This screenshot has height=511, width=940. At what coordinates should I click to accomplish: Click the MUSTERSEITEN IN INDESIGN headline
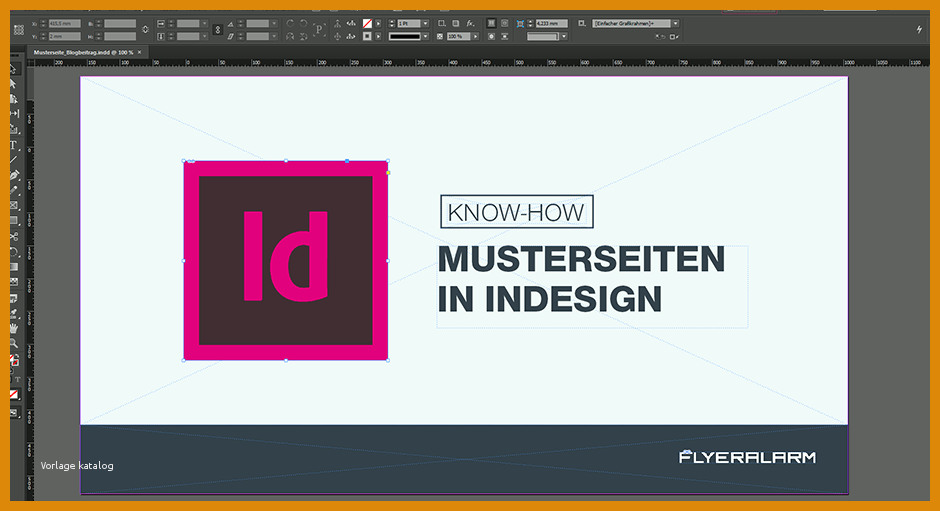581,278
